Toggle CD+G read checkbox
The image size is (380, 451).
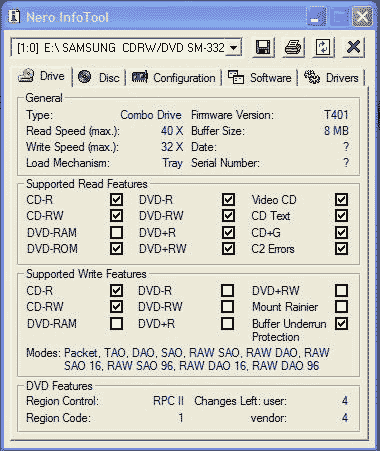tap(342, 232)
